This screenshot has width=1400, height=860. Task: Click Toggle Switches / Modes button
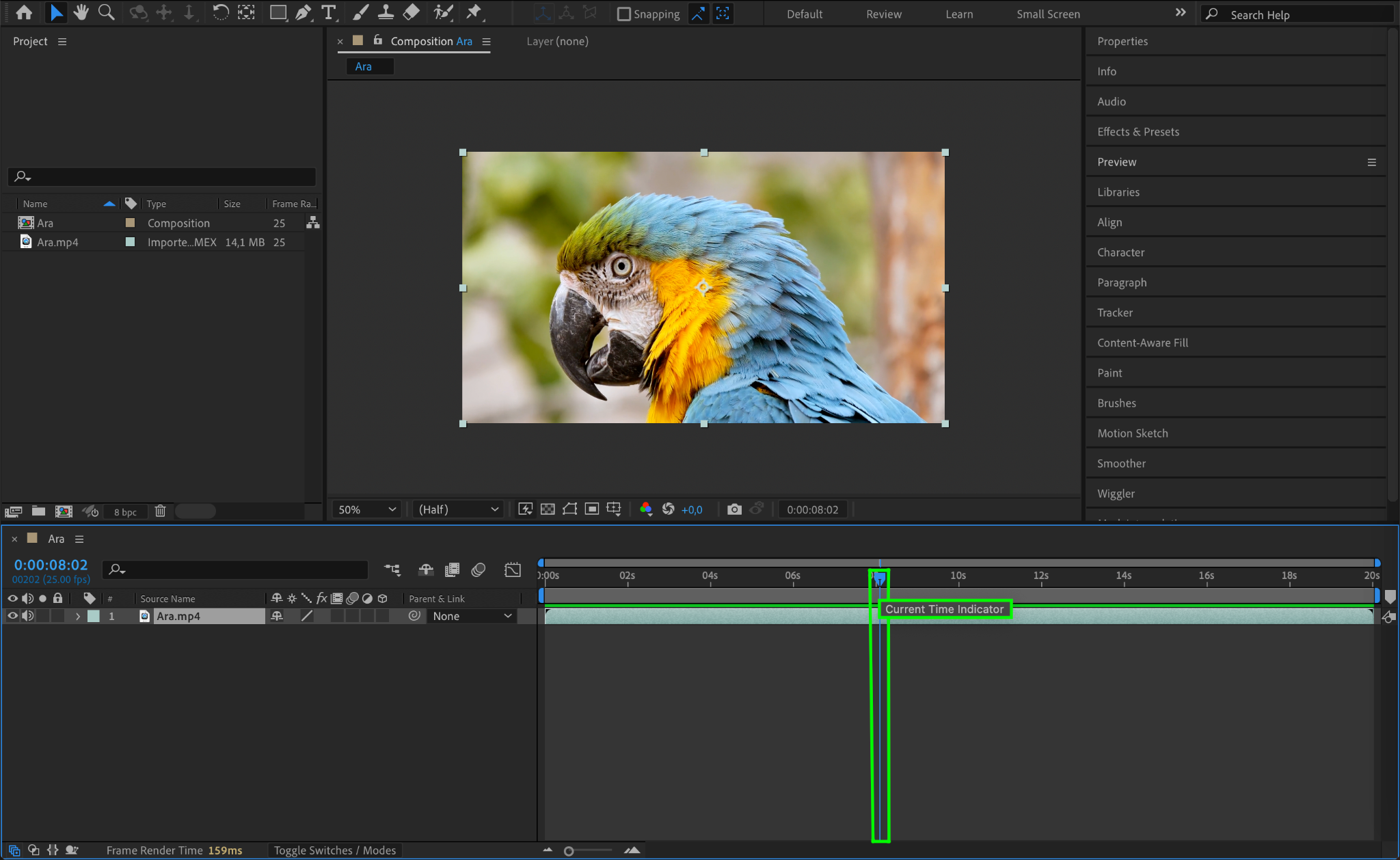335,850
